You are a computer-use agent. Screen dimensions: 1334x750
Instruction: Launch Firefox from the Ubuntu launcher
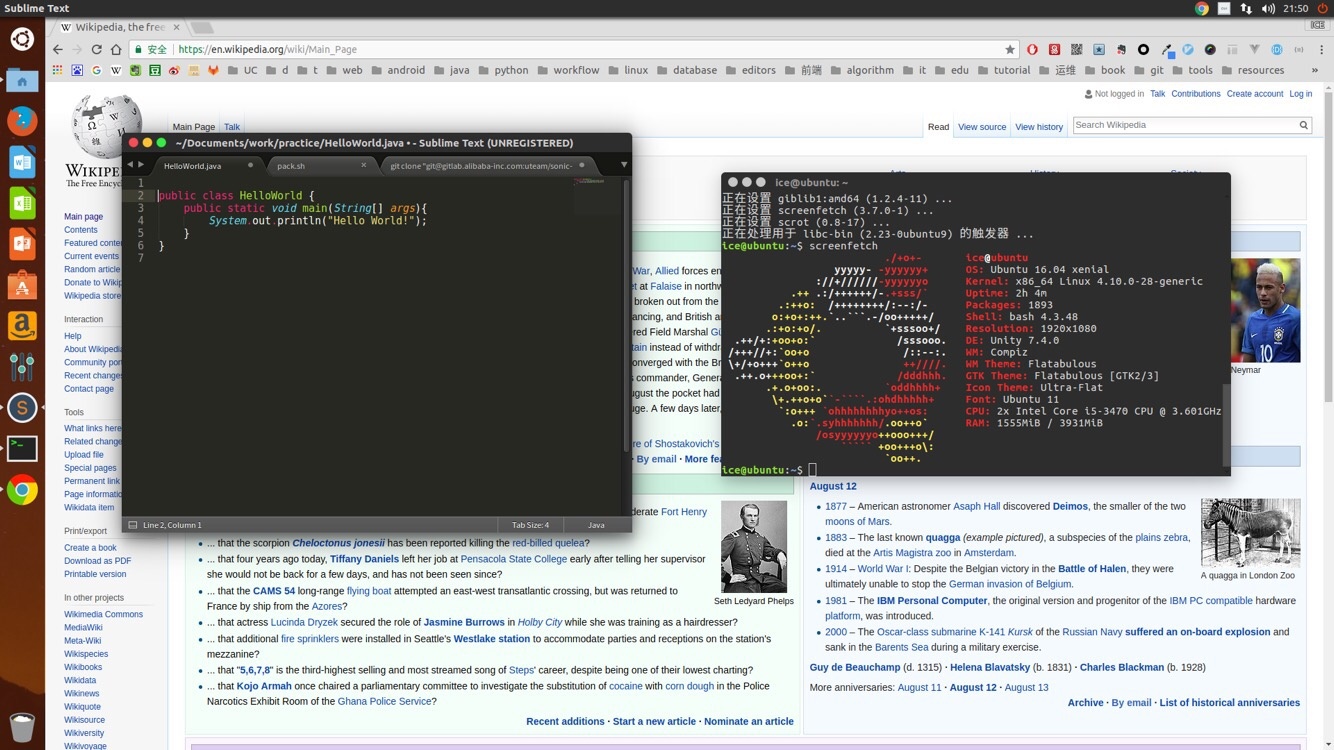tap(22, 121)
